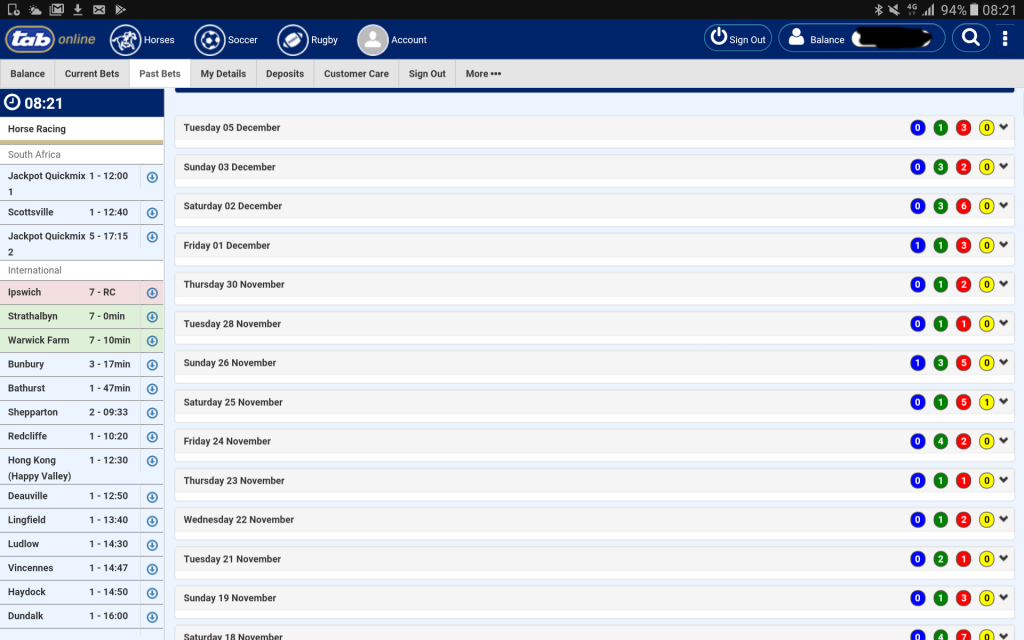
Task: Click green count badge on Sunday 26 November
Action: 940,363
